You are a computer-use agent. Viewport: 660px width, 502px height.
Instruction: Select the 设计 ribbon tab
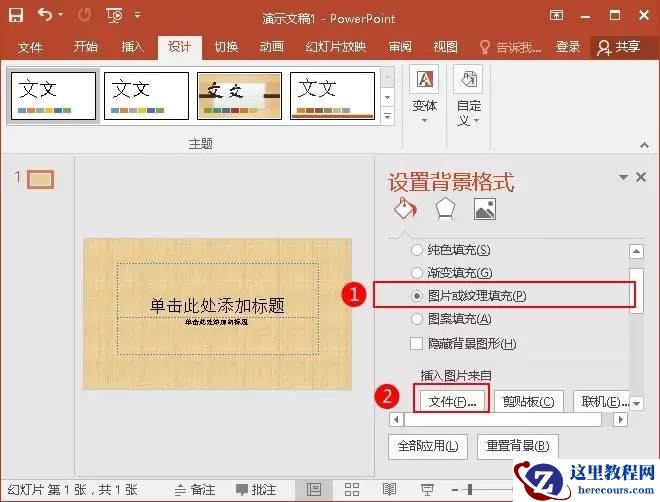[x=180, y=46]
